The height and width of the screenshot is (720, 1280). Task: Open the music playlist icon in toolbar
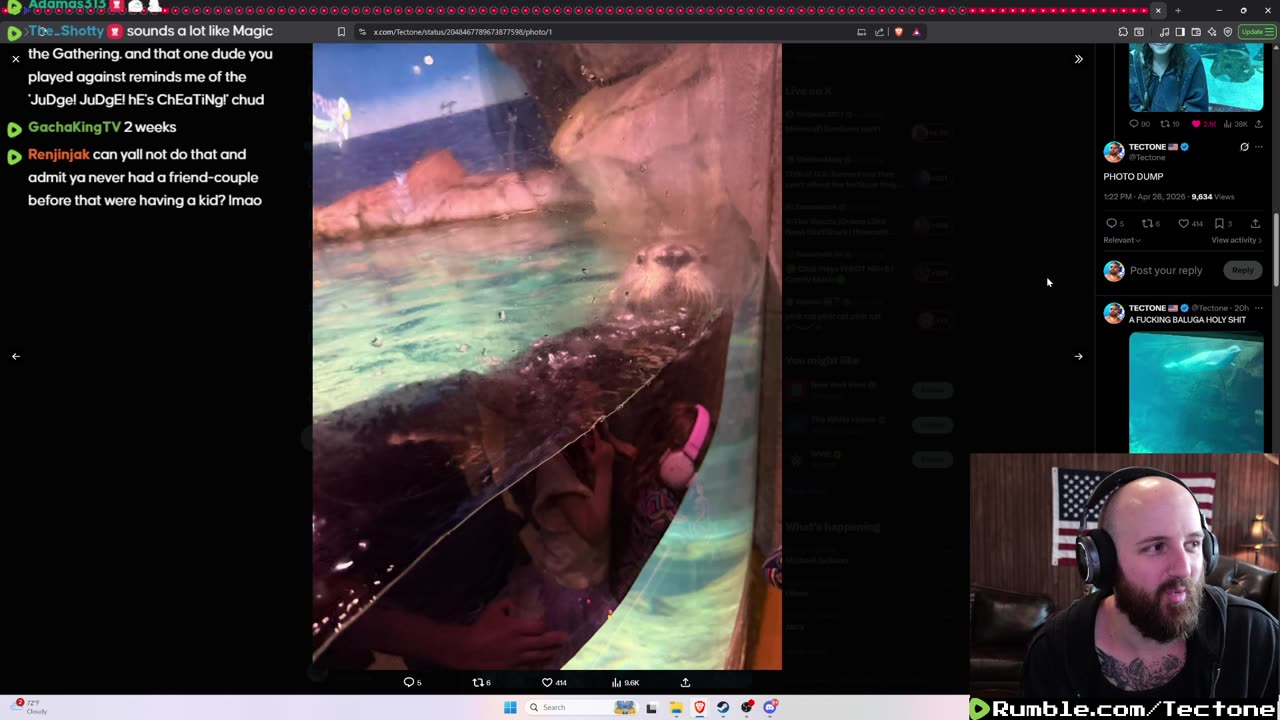coord(1164,32)
